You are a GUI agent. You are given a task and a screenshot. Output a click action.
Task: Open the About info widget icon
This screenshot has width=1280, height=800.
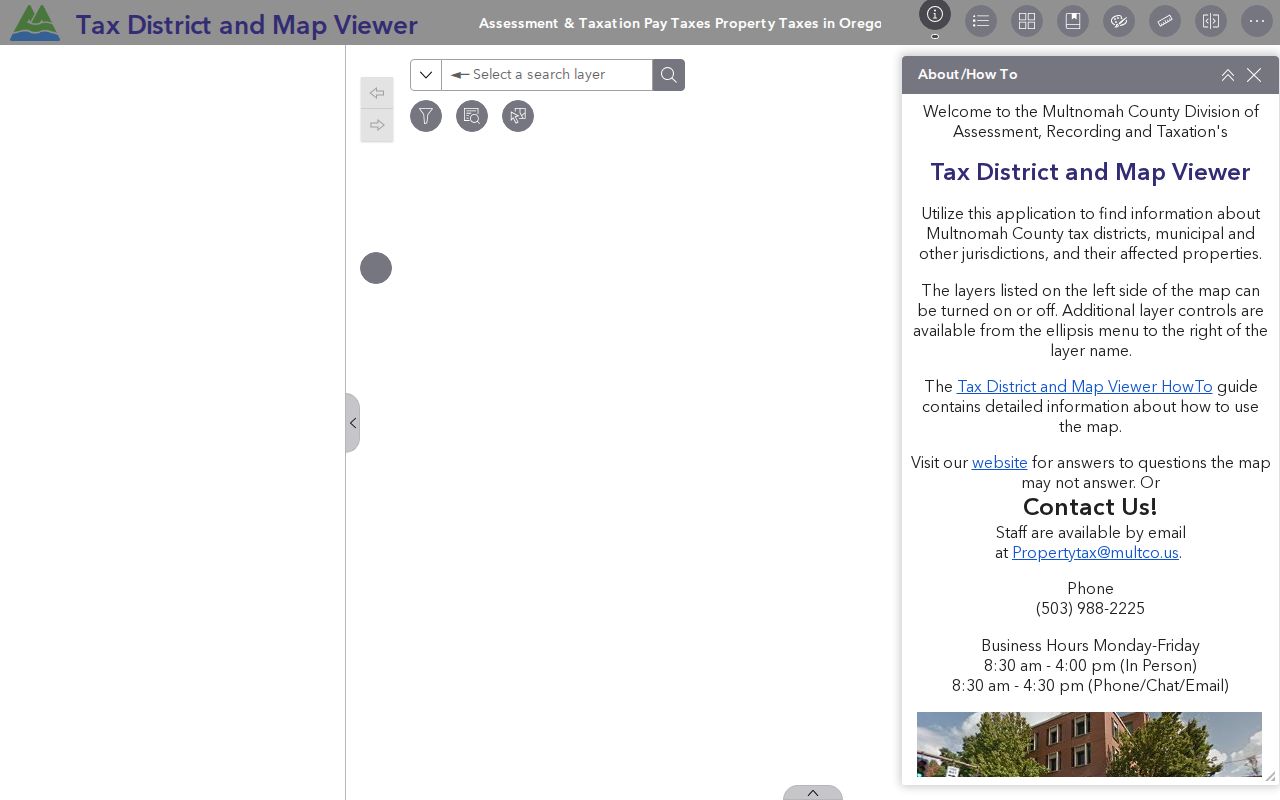[935, 15]
